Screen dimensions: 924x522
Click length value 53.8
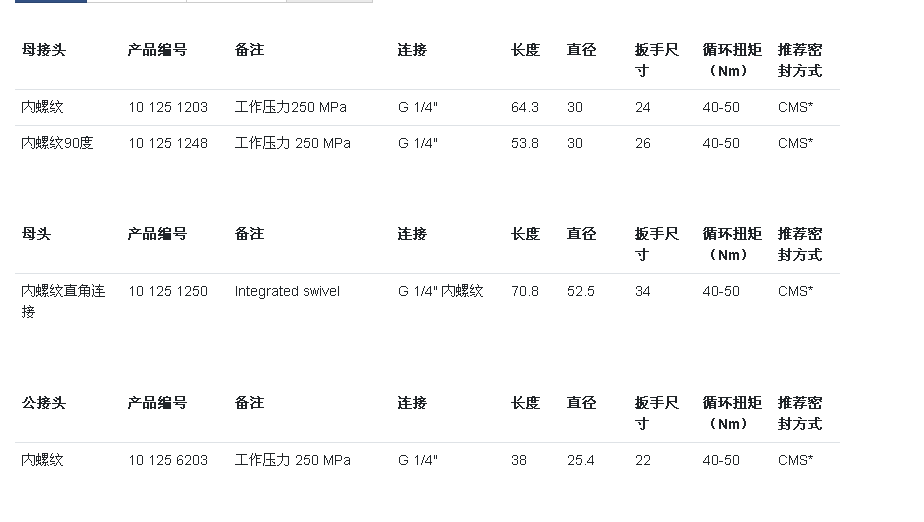[x=524, y=143]
